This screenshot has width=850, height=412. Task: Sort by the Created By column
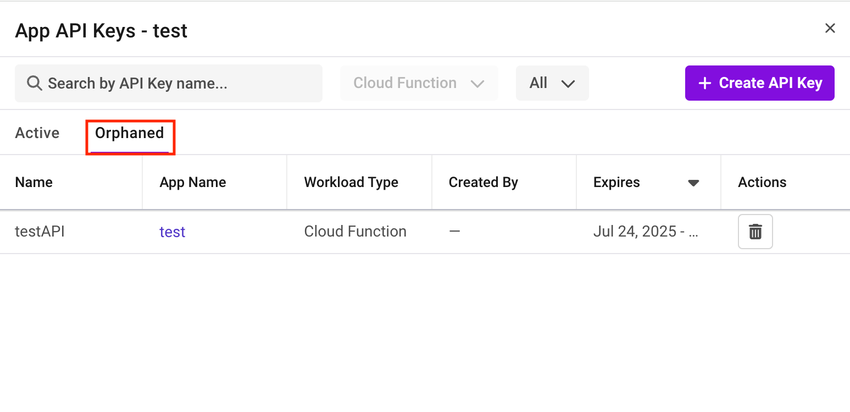point(483,182)
